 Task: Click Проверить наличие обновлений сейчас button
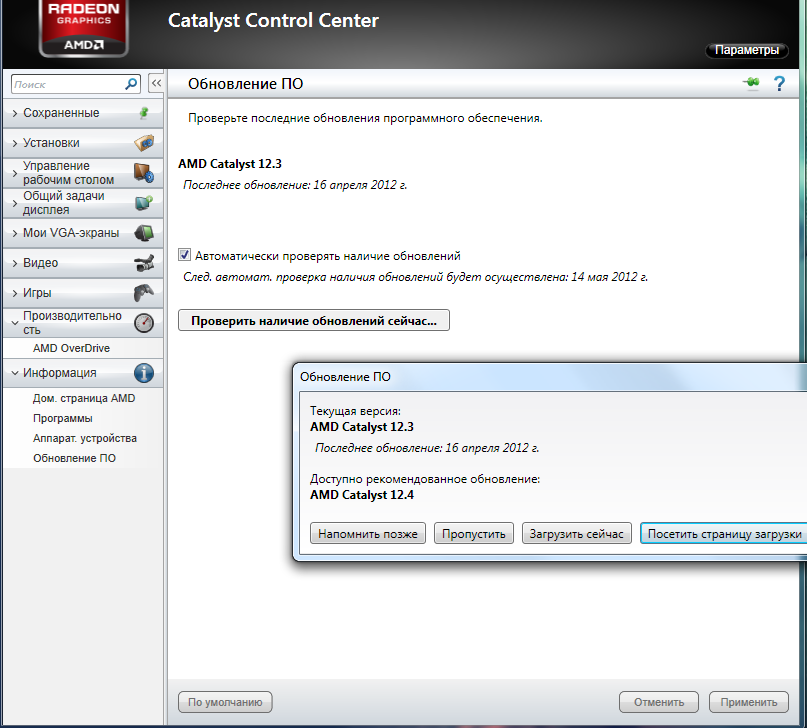coord(314,321)
